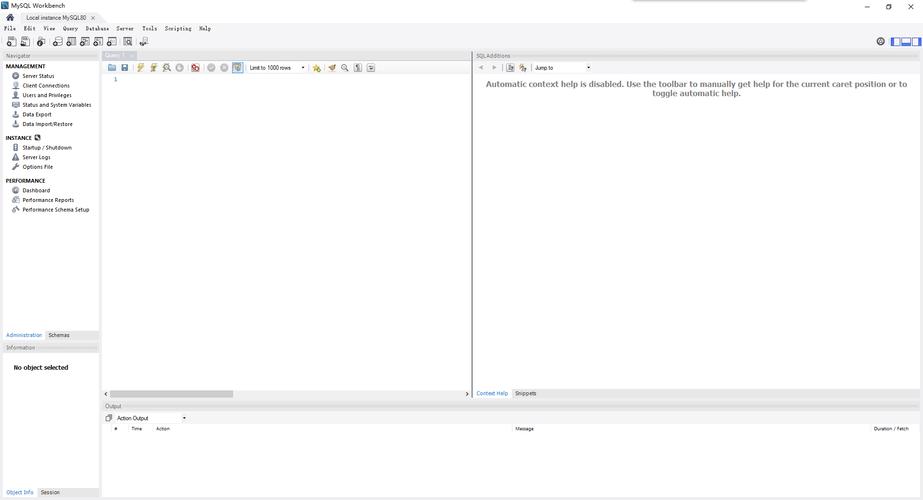Open the Edit menu
923x500 pixels.
tap(29, 28)
